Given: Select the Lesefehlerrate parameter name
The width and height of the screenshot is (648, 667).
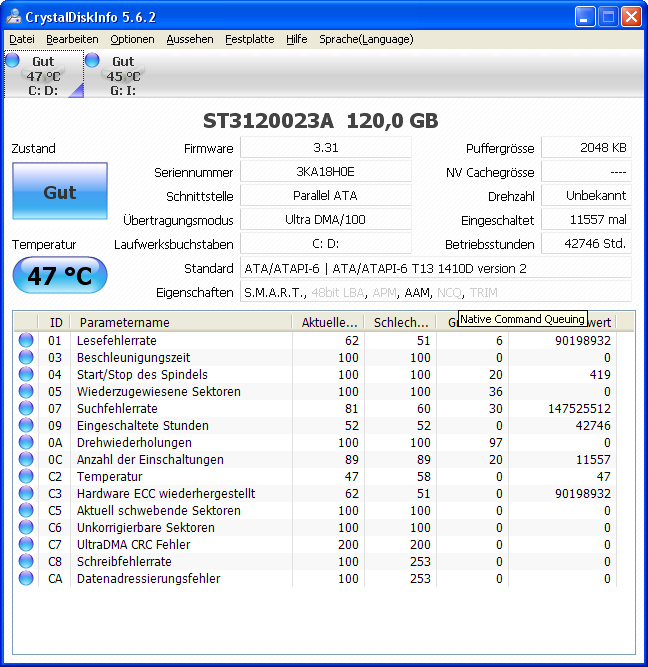Looking at the screenshot, I should (x=117, y=340).
